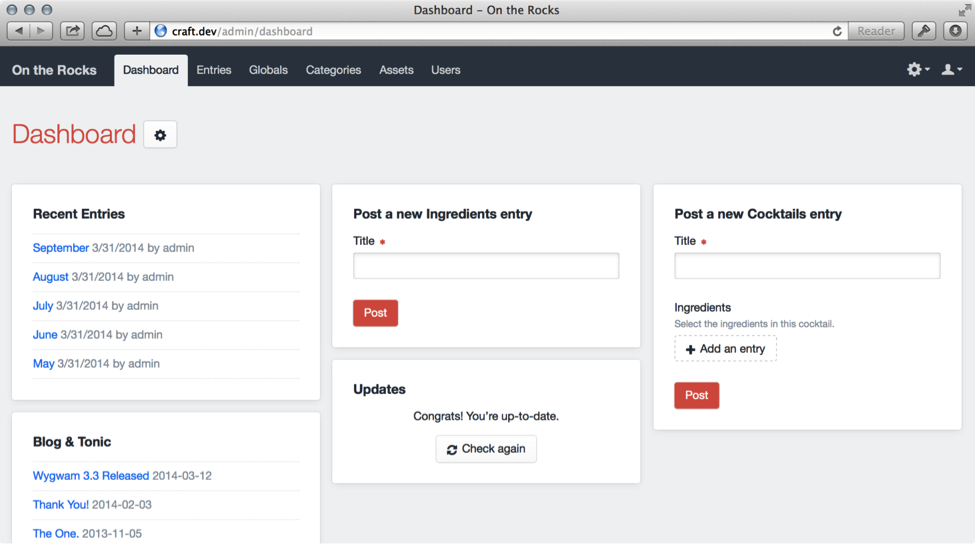Add bookmark with the plus button
Screen dimensions: 975x544
point(136,30)
